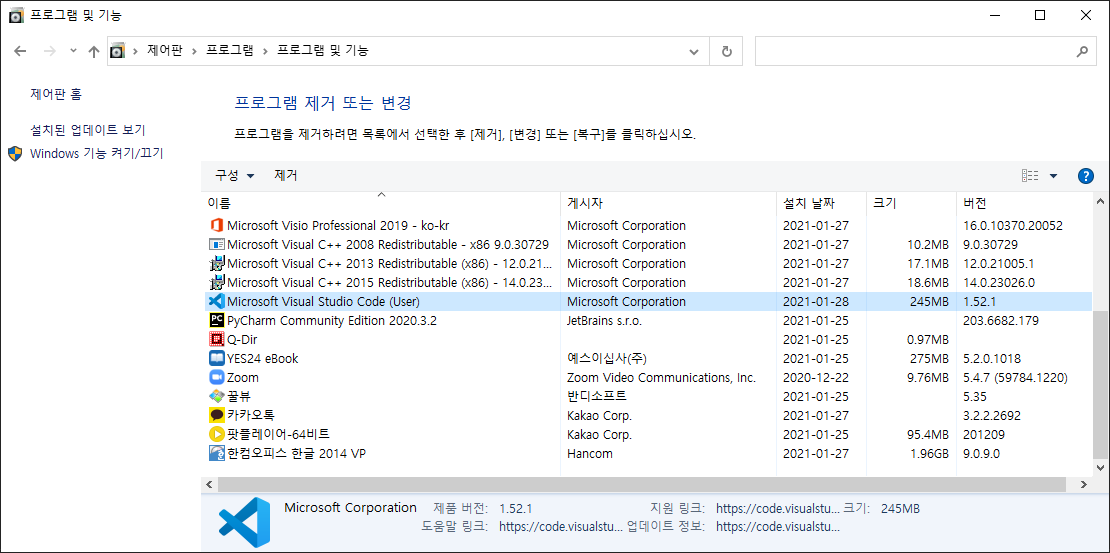Select the 반디소프트 publisher cell
The height and width of the screenshot is (553, 1110).
coord(597,397)
